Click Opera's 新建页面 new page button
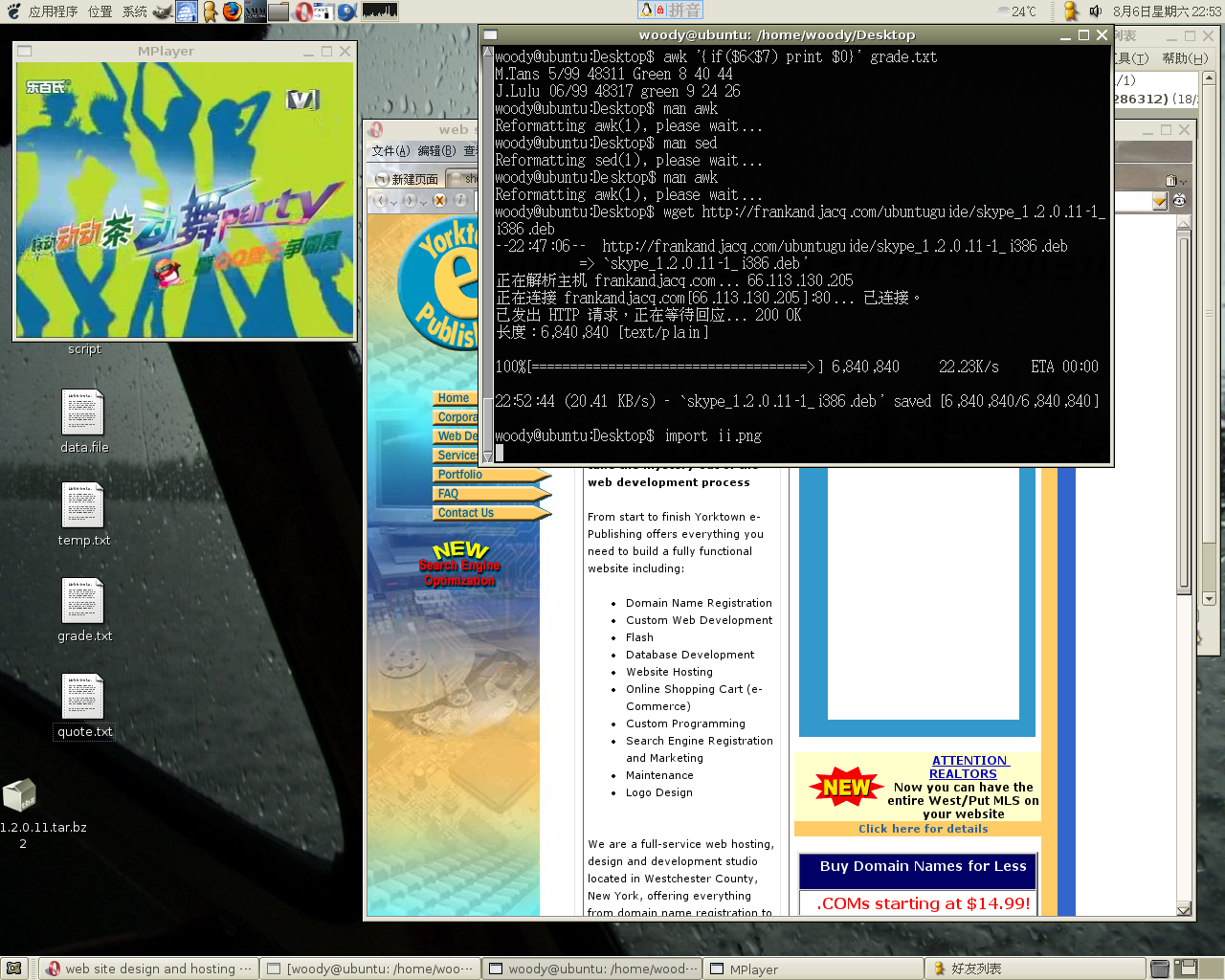1225x980 pixels. point(408,179)
